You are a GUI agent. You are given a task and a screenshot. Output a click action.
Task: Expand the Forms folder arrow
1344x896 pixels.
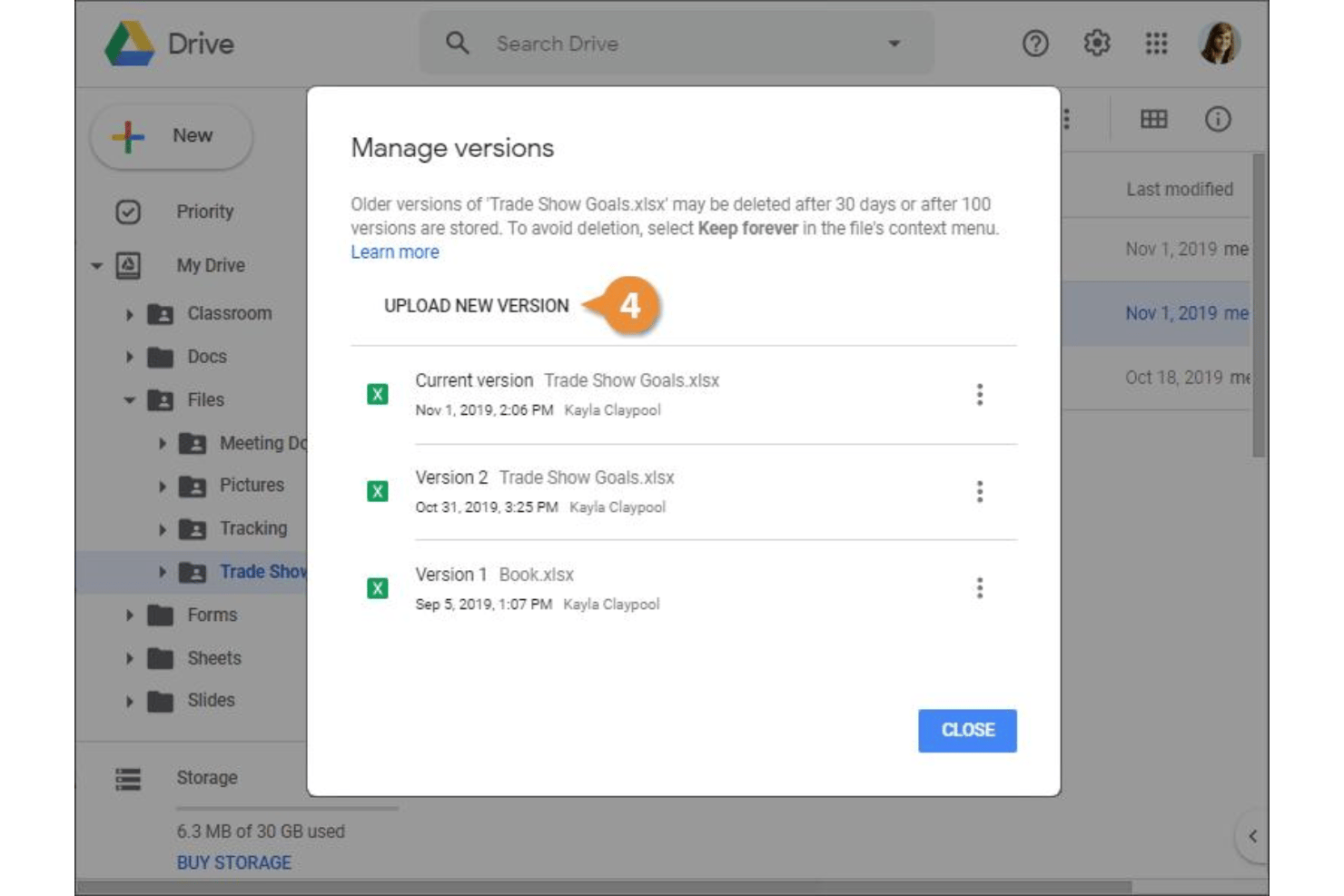(129, 615)
